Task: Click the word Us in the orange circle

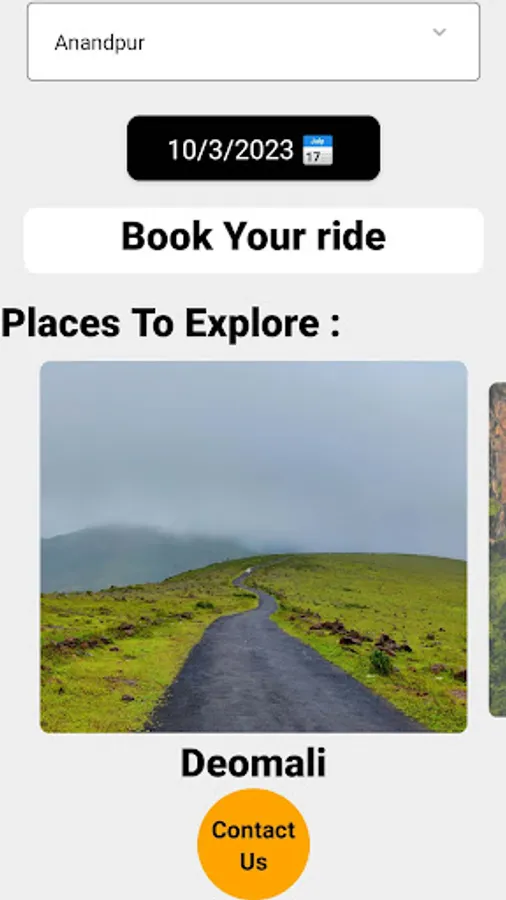Action: [x=254, y=862]
